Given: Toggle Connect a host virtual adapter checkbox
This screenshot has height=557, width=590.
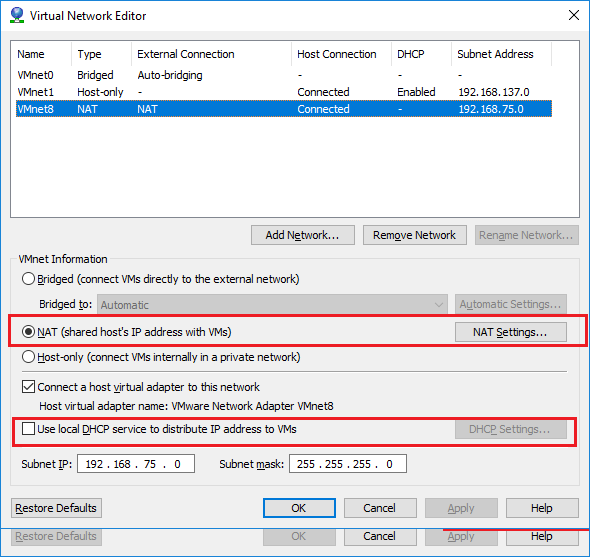Looking at the screenshot, I should click(x=29, y=387).
